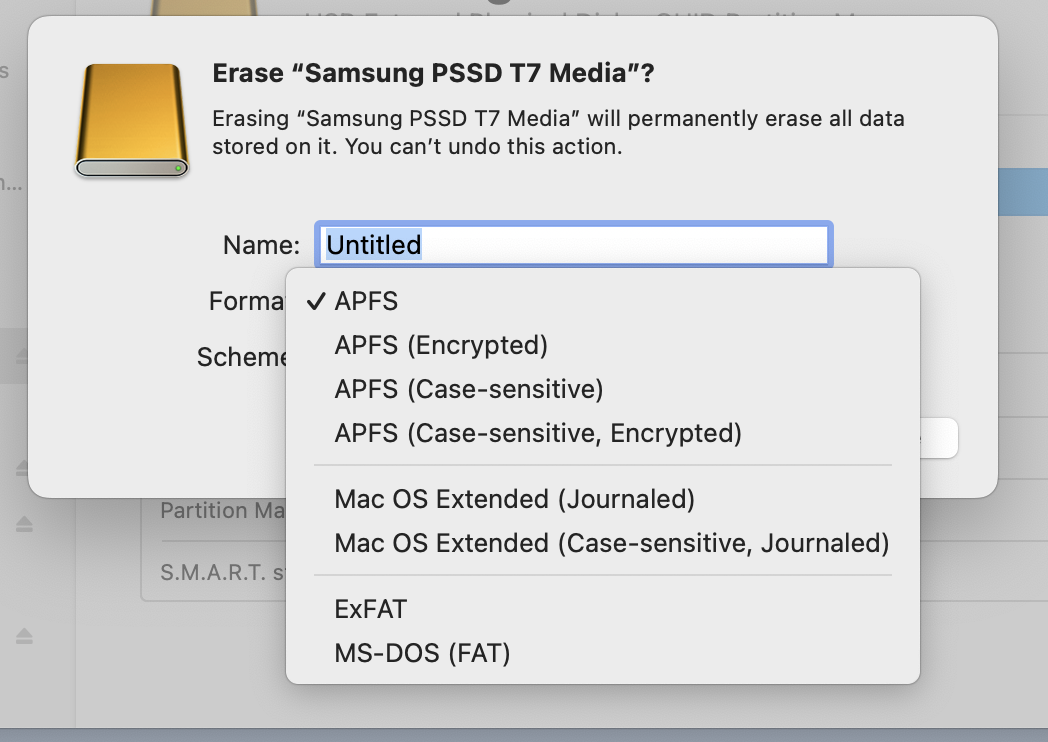Click the Erase Samsung PSSD T7 Media heading
The width and height of the screenshot is (1048, 742).
pos(433,73)
